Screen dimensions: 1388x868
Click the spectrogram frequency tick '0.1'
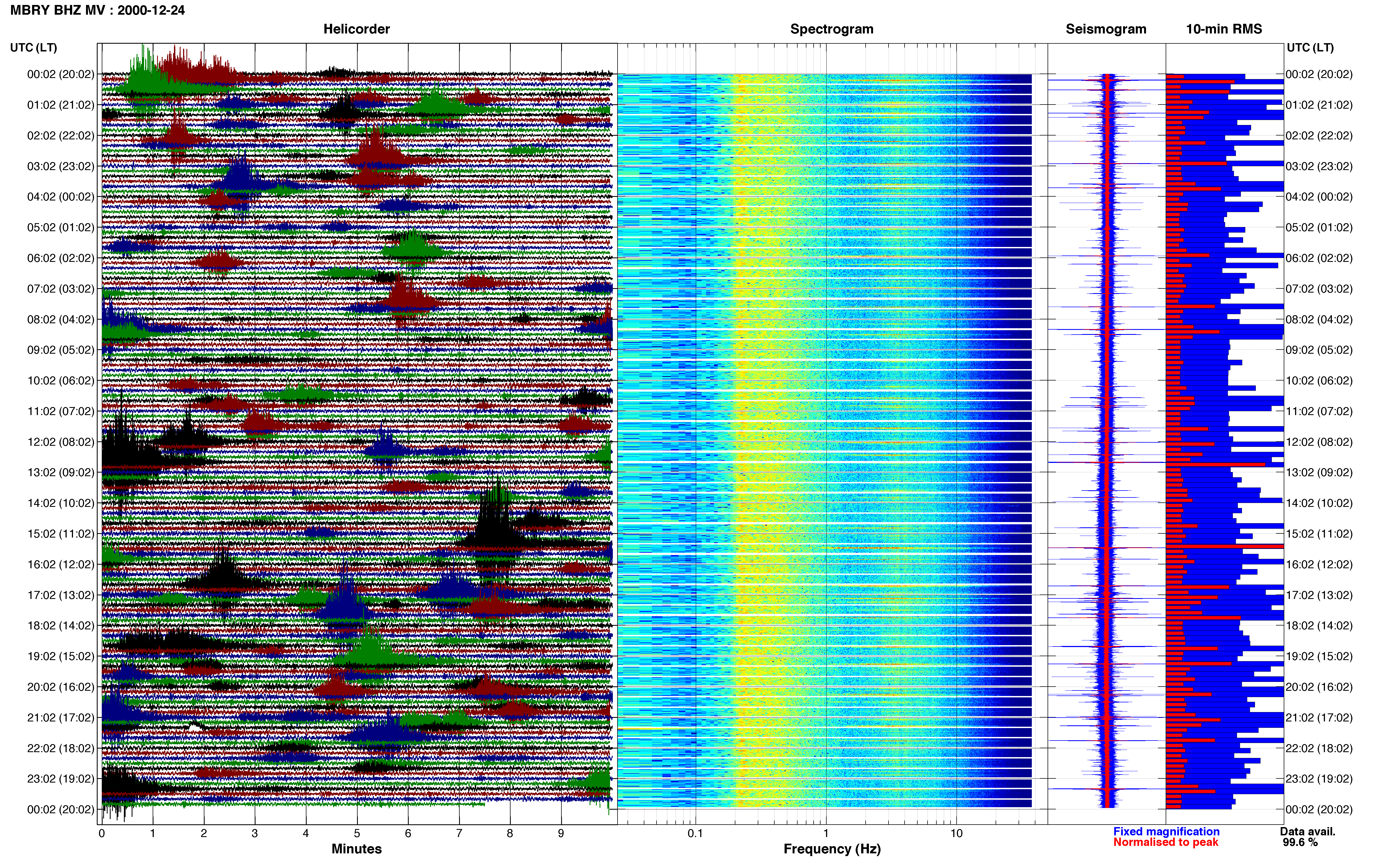[695, 833]
